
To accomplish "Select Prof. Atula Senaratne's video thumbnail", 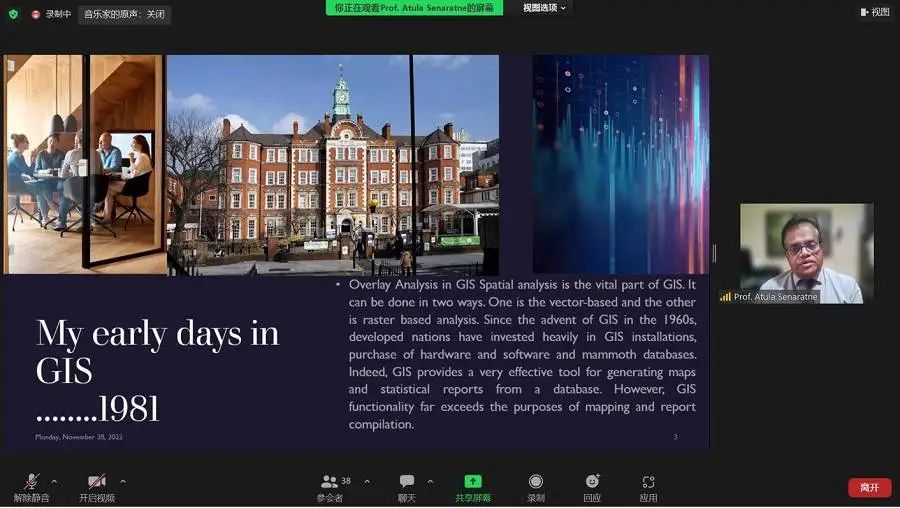I will 806,253.
